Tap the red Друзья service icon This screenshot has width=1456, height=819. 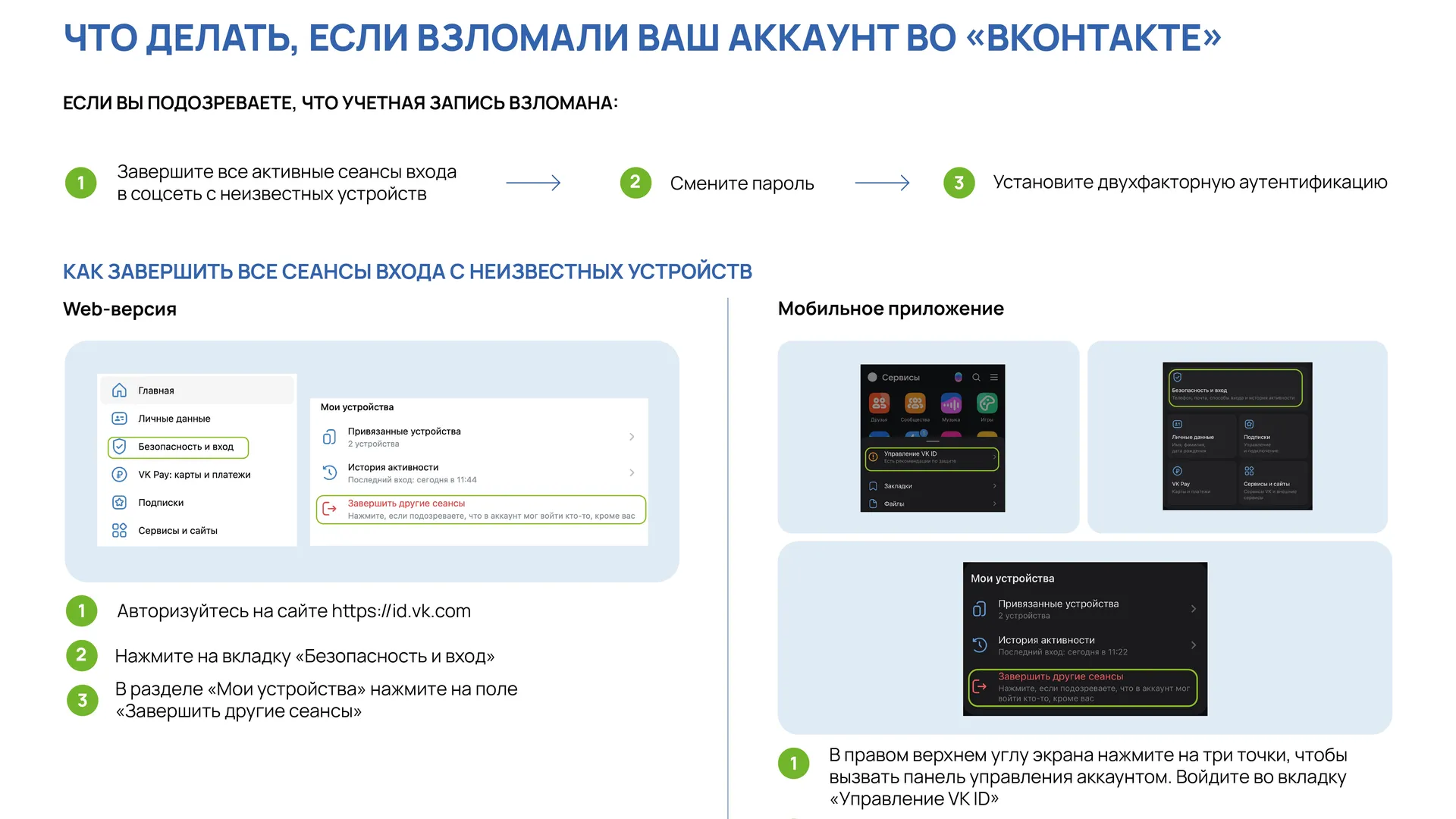[879, 403]
